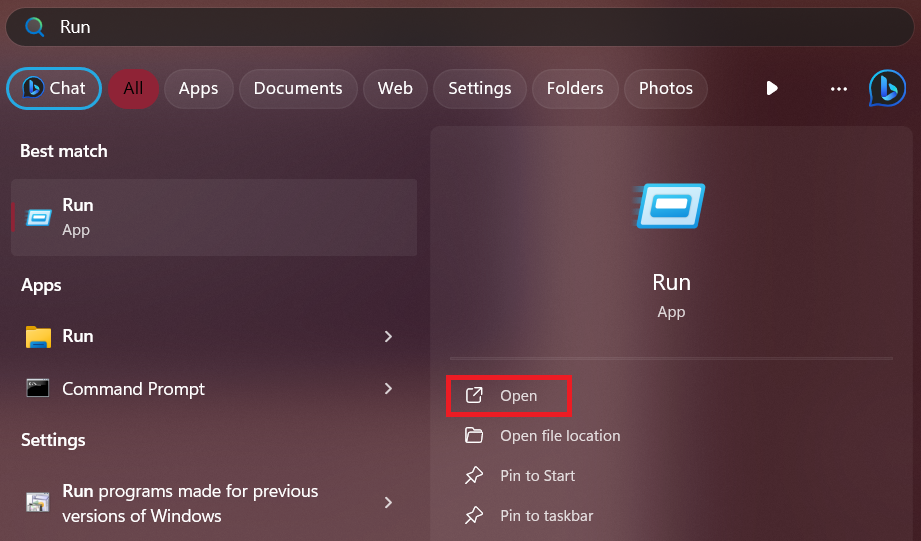The image size is (921, 541).
Task: Click the Command Prompt icon
Action: [x=38, y=389]
